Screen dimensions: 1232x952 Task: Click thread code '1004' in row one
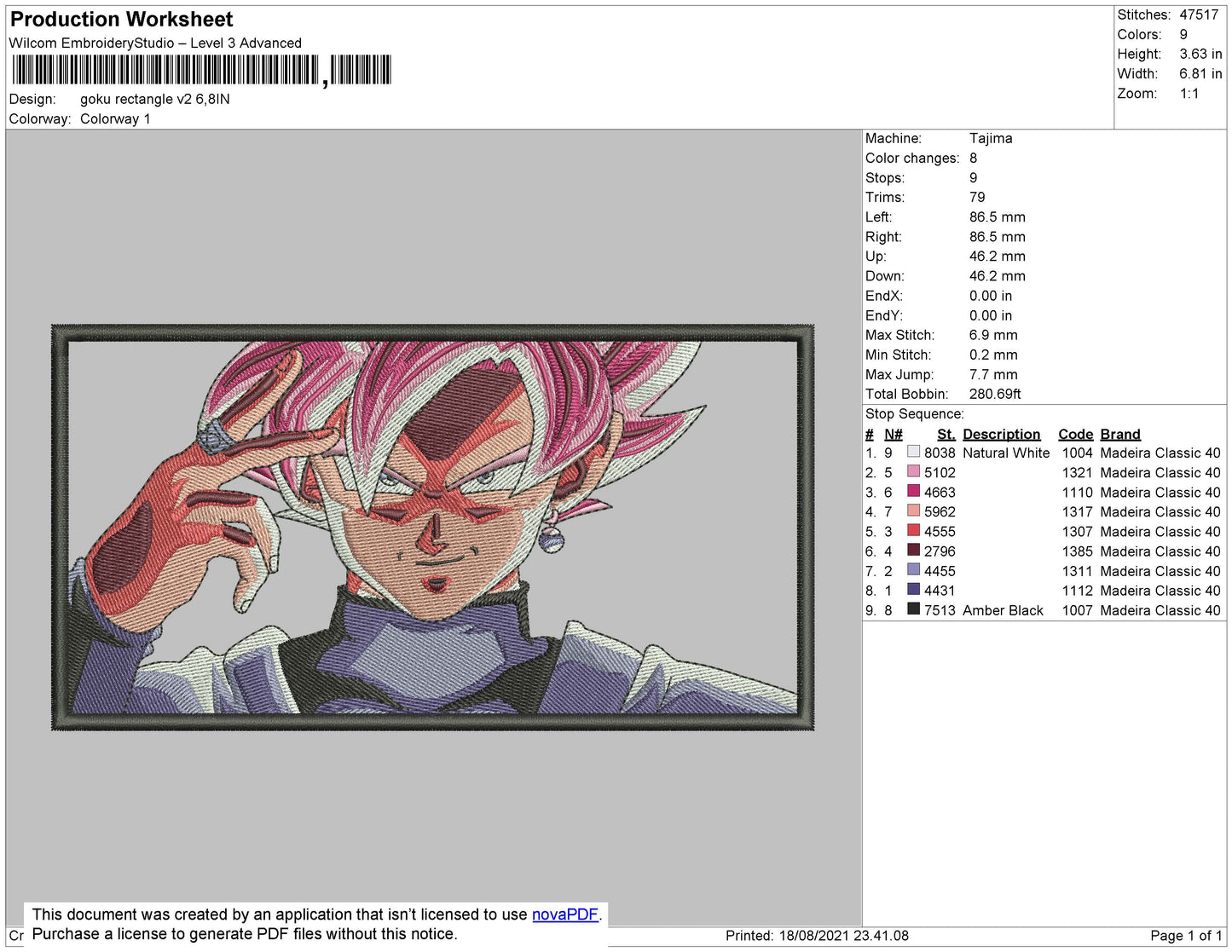tap(1077, 453)
